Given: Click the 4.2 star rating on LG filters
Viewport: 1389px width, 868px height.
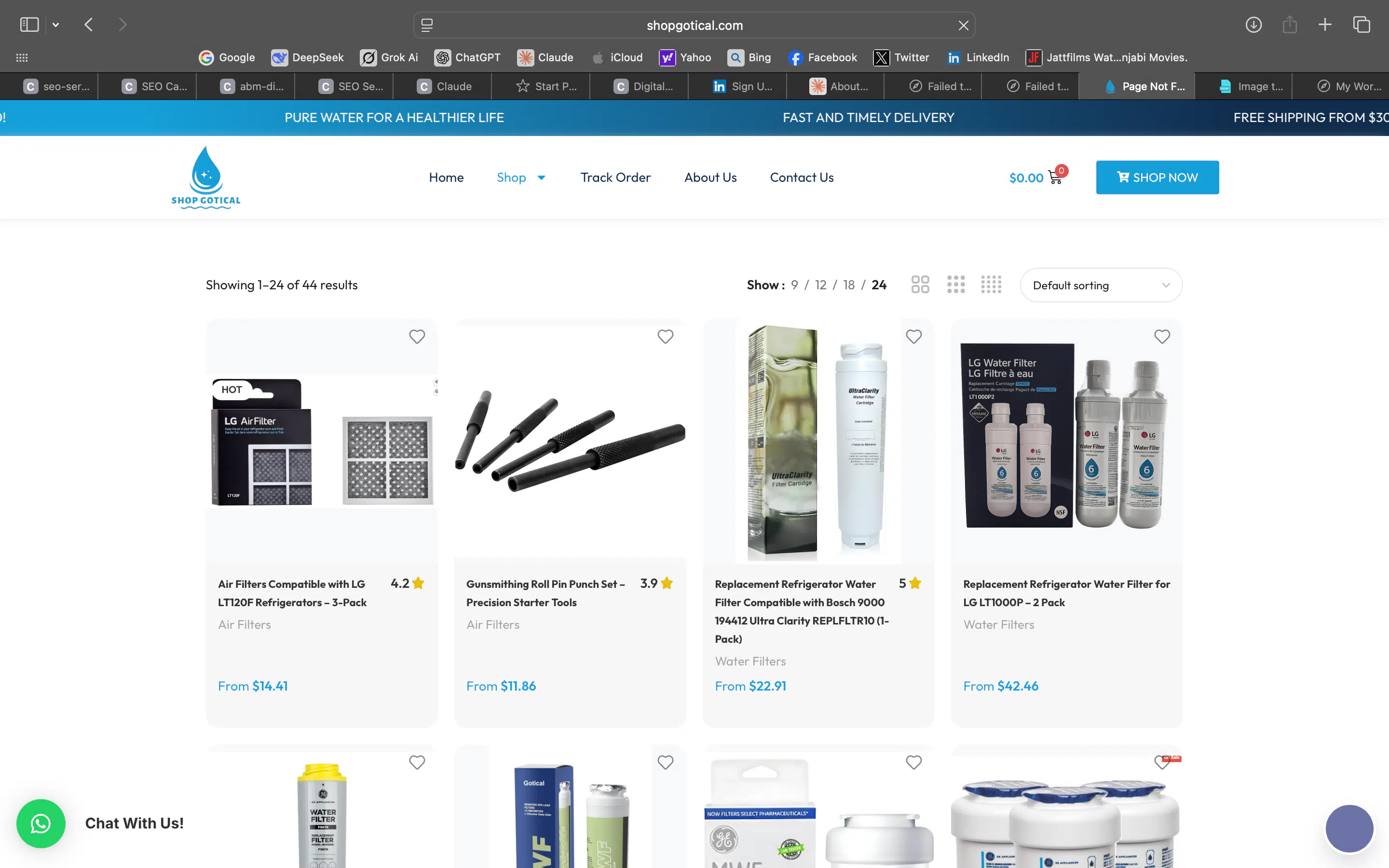Looking at the screenshot, I should pyautogui.click(x=408, y=583).
